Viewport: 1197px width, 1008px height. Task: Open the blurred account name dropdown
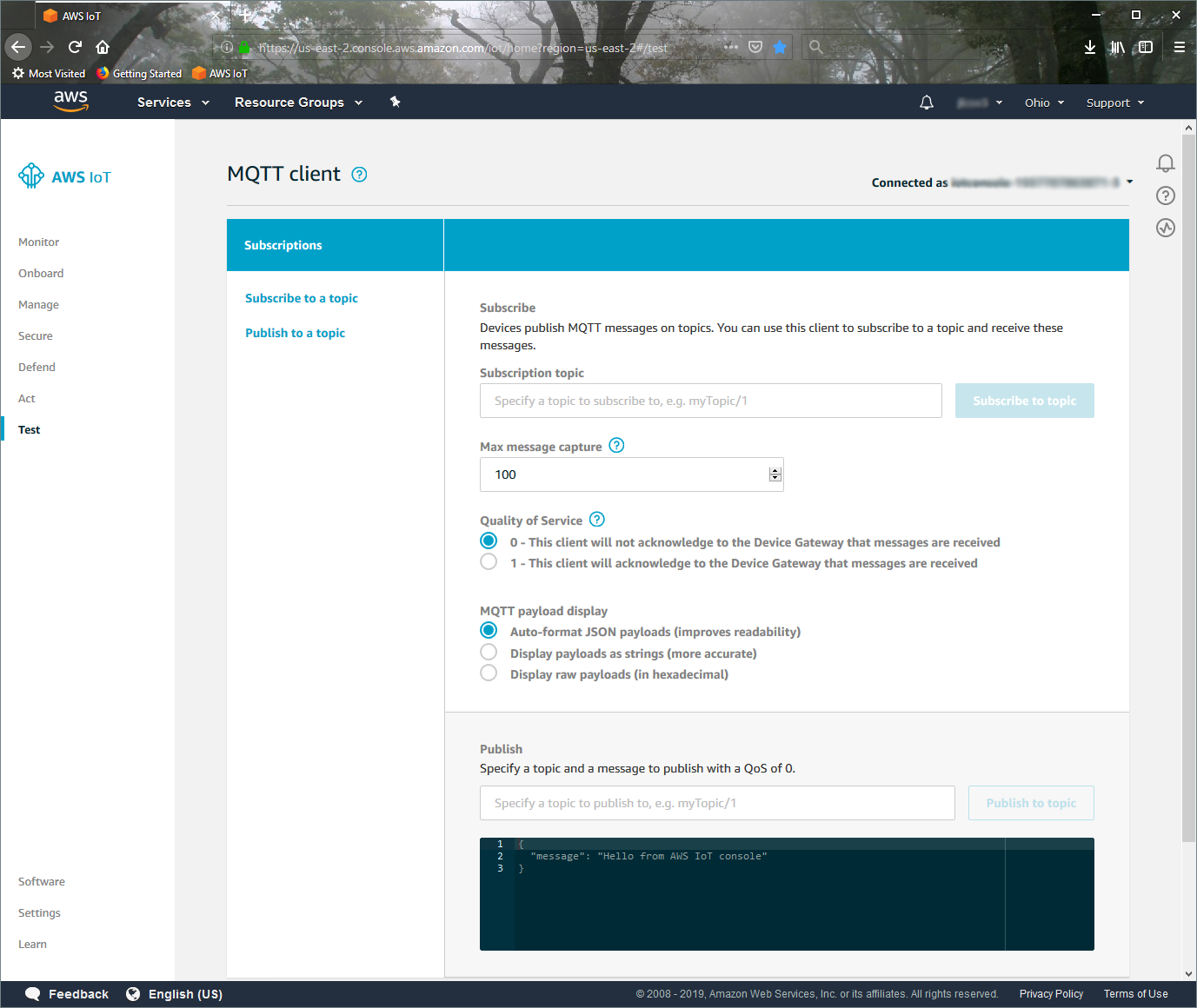pyautogui.click(x=980, y=103)
